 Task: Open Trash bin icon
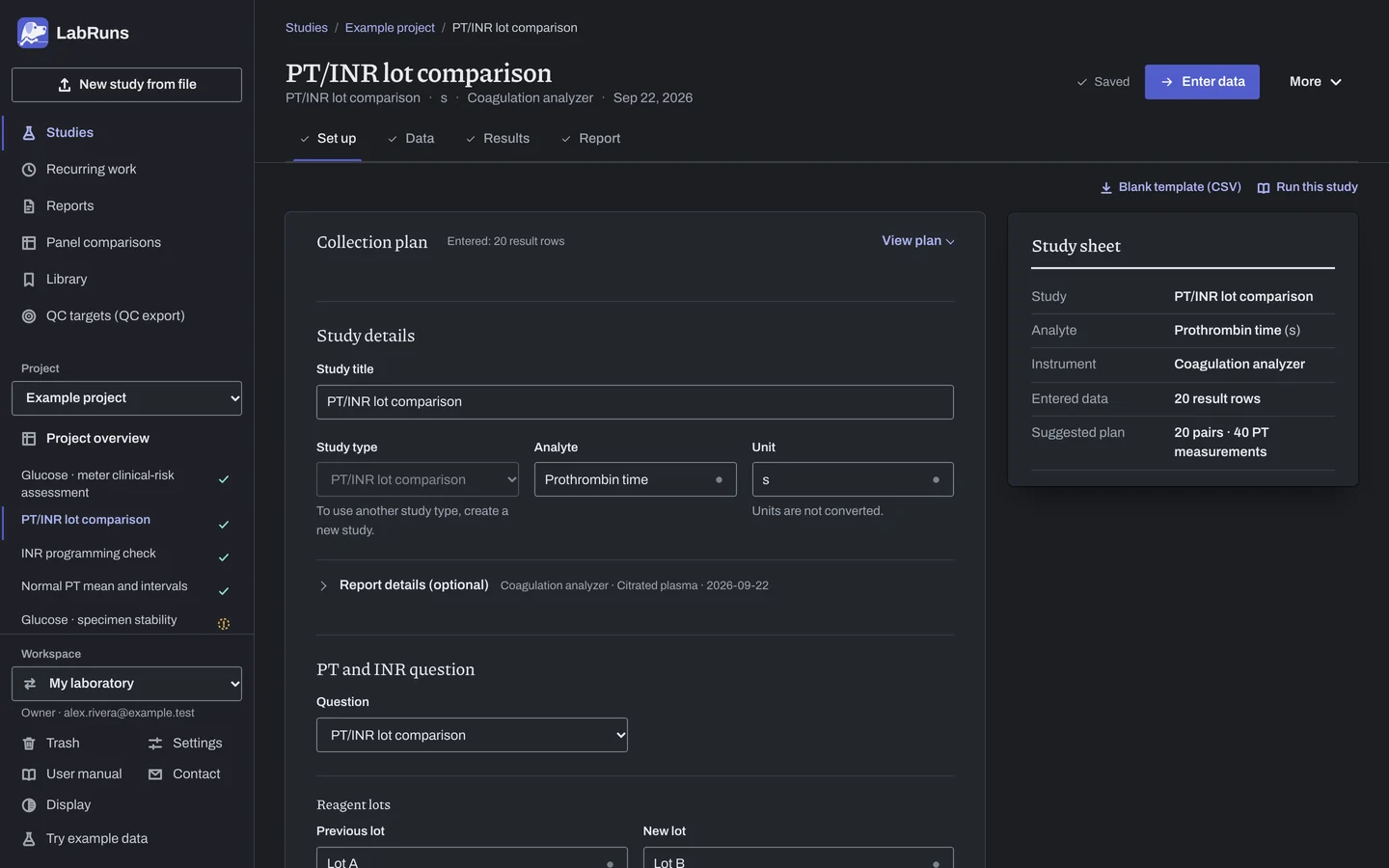pyautogui.click(x=29, y=744)
